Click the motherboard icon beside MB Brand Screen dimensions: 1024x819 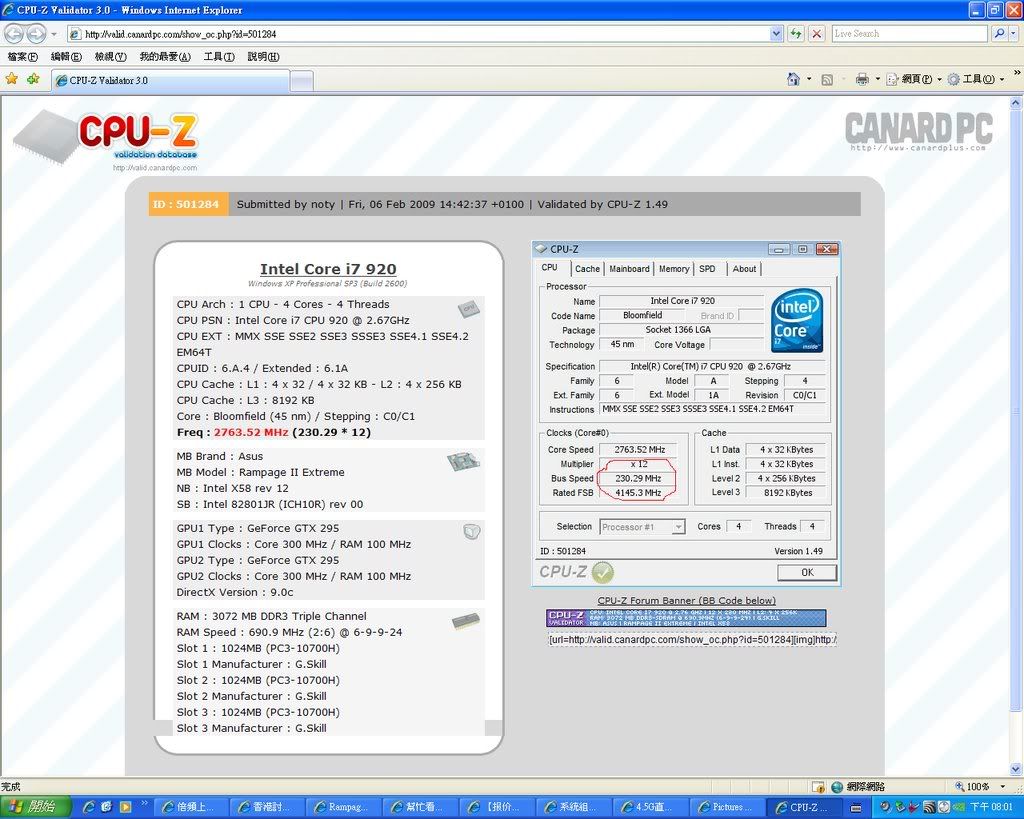[464, 462]
